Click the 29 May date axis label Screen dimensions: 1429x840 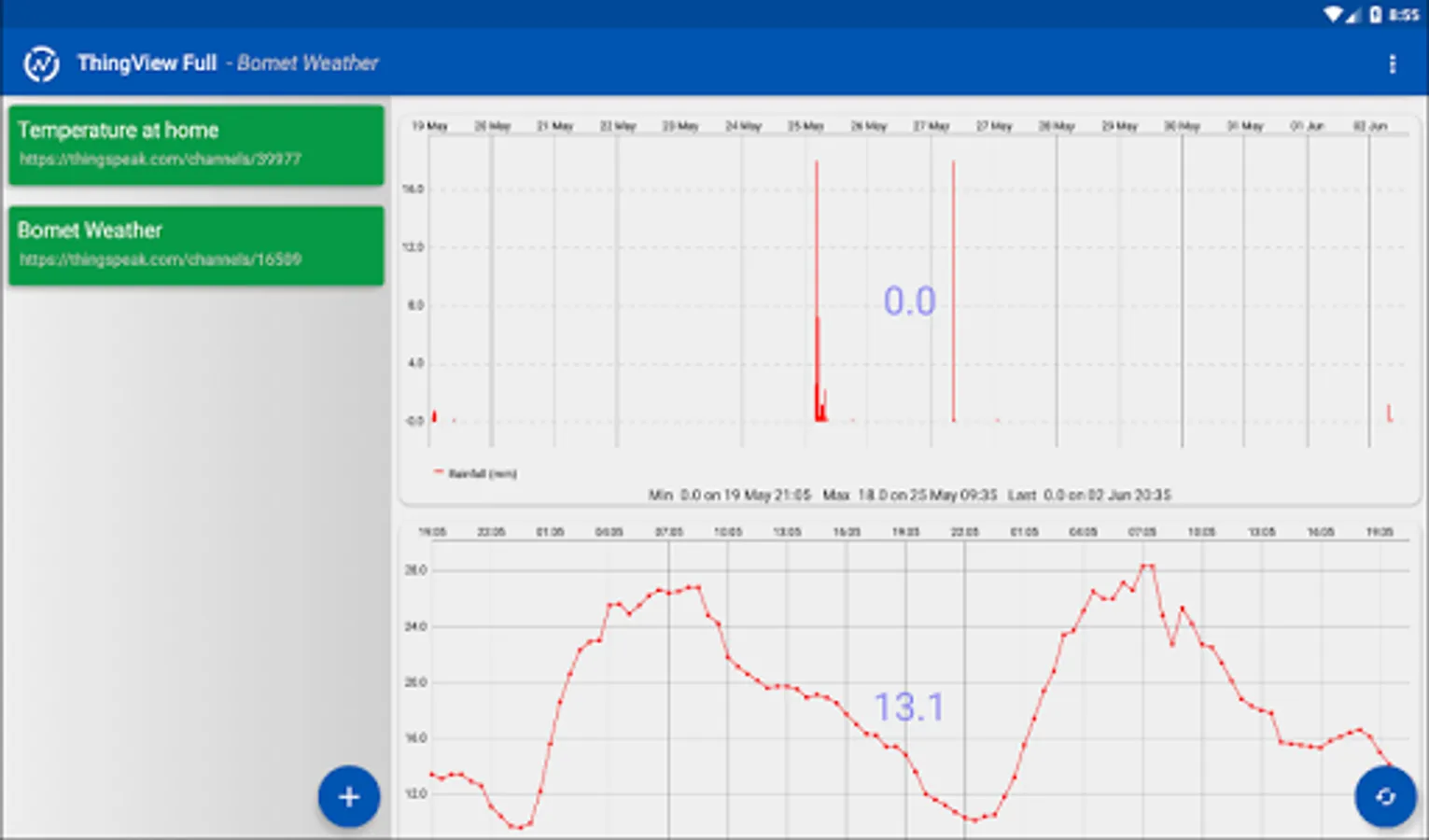pos(1119,126)
